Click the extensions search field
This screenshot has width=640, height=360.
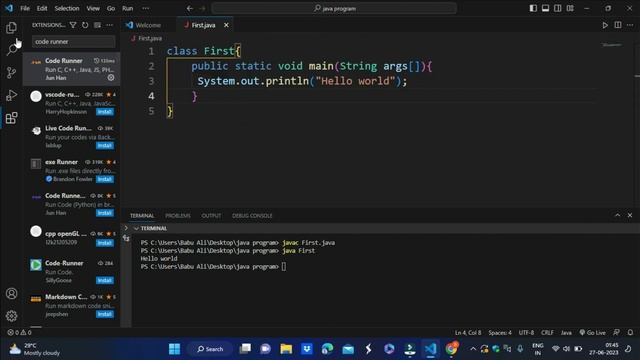[x=73, y=42]
